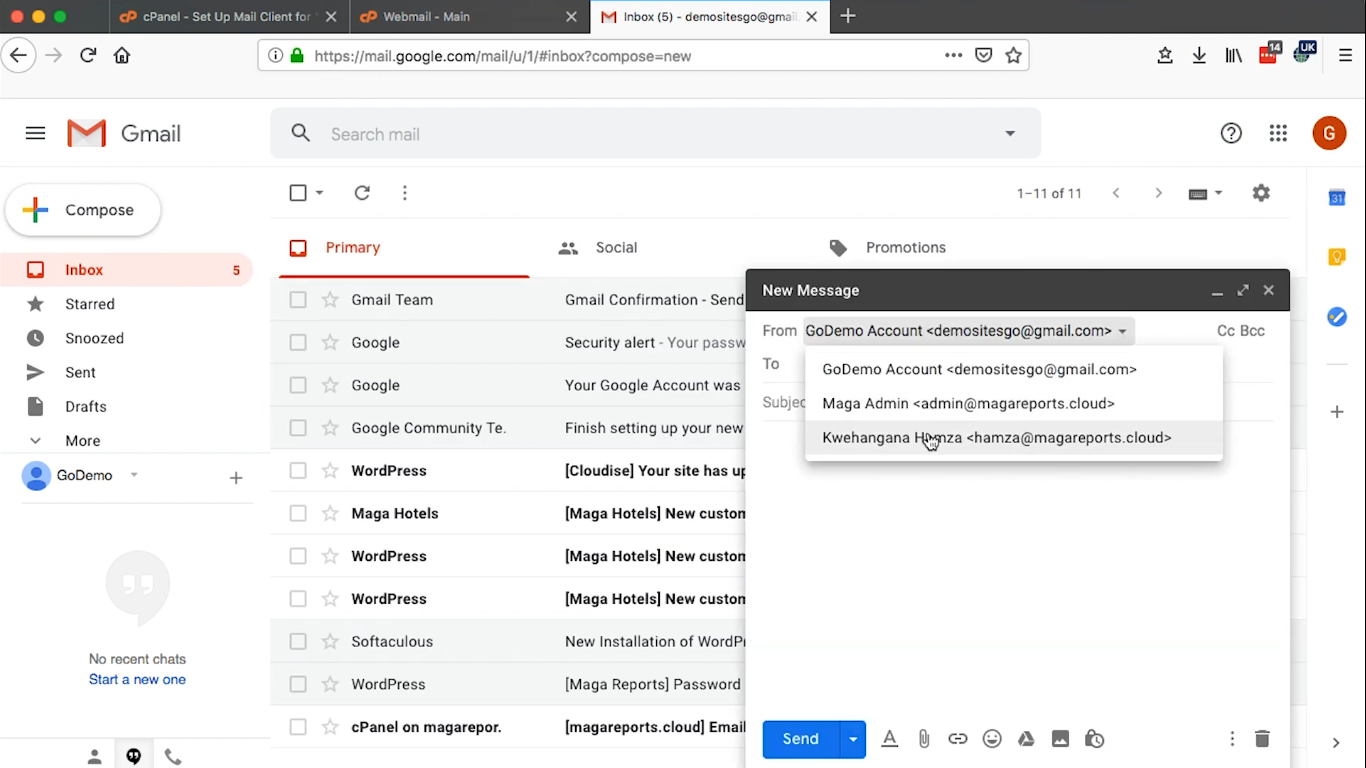Select the Gmail Team message checkbox

[298, 300]
